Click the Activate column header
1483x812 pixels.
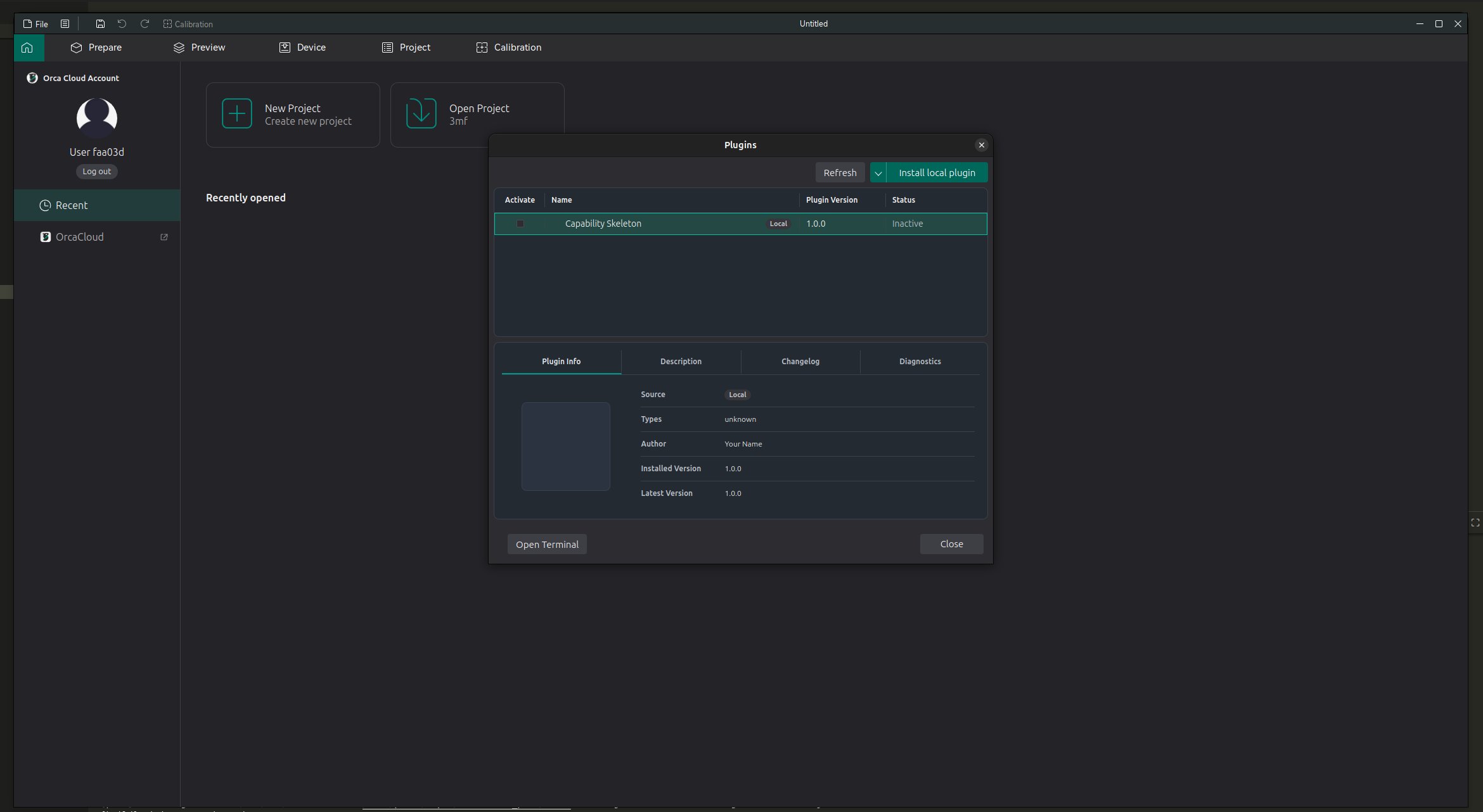click(x=520, y=200)
